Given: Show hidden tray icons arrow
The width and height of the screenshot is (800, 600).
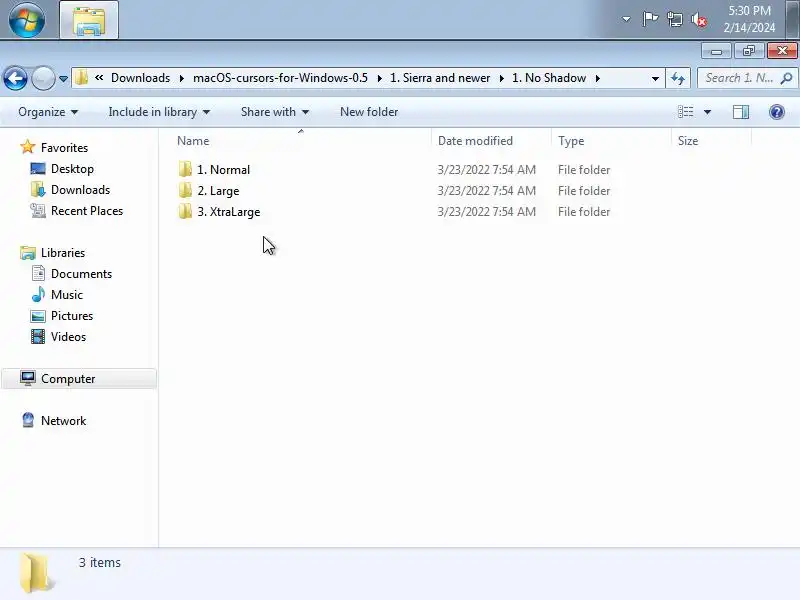Looking at the screenshot, I should pos(626,19).
